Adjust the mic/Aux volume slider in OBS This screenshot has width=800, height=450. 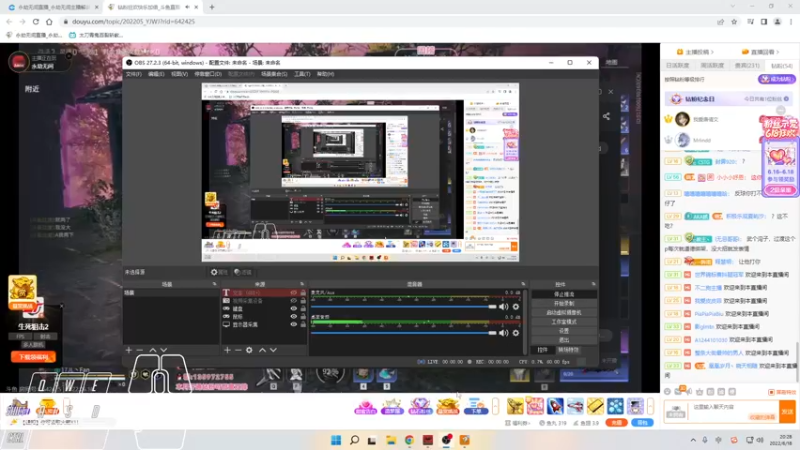tap(404, 307)
